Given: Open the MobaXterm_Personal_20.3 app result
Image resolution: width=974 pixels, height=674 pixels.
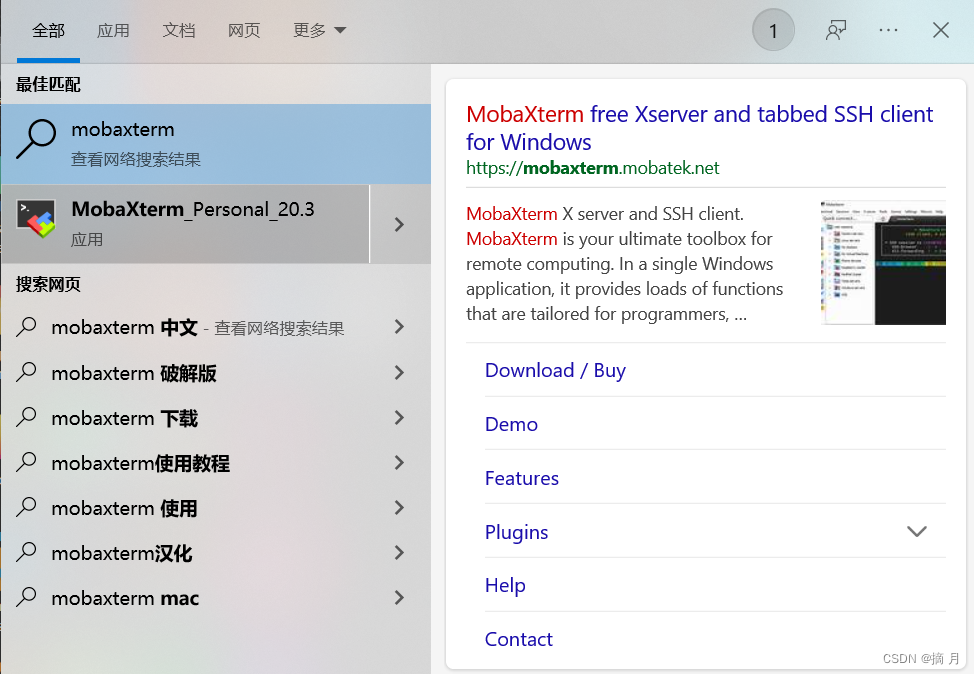Looking at the screenshot, I should pos(185,224).
